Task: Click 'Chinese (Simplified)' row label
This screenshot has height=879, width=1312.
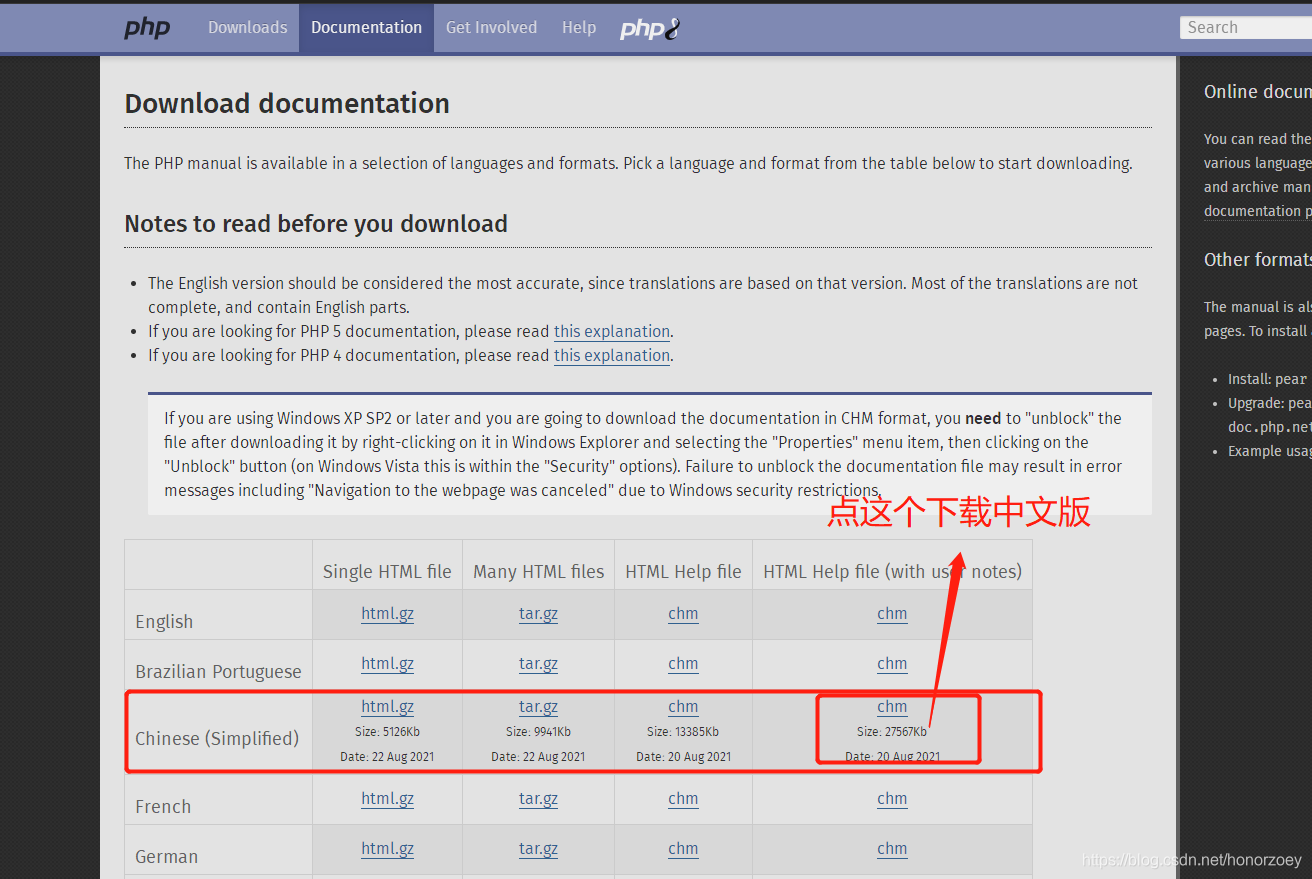Action: pyautogui.click(x=217, y=739)
